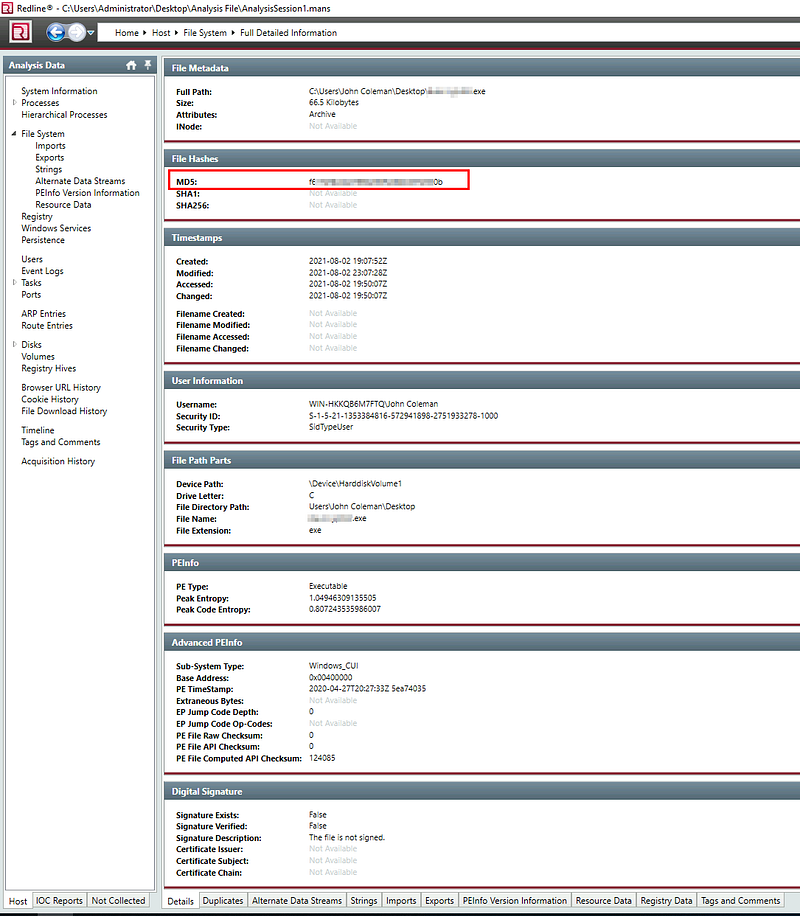Open Exports under File System
800x916 pixels.
(50, 158)
